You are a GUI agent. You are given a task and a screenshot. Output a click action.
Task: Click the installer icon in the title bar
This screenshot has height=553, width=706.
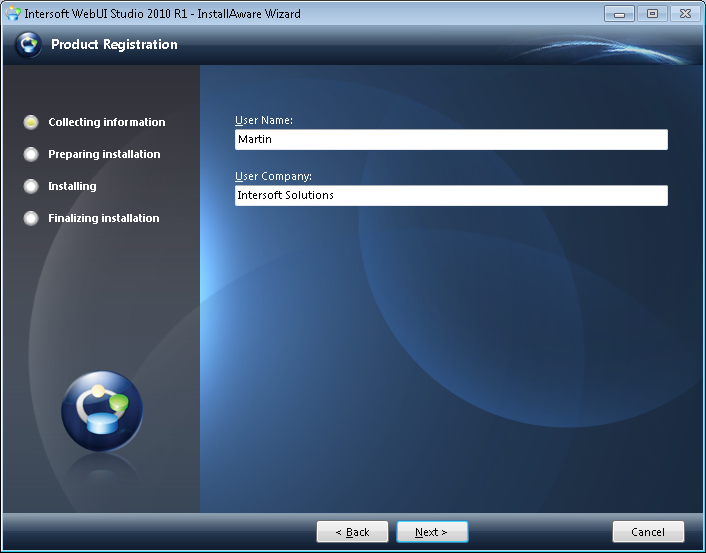(13, 14)
